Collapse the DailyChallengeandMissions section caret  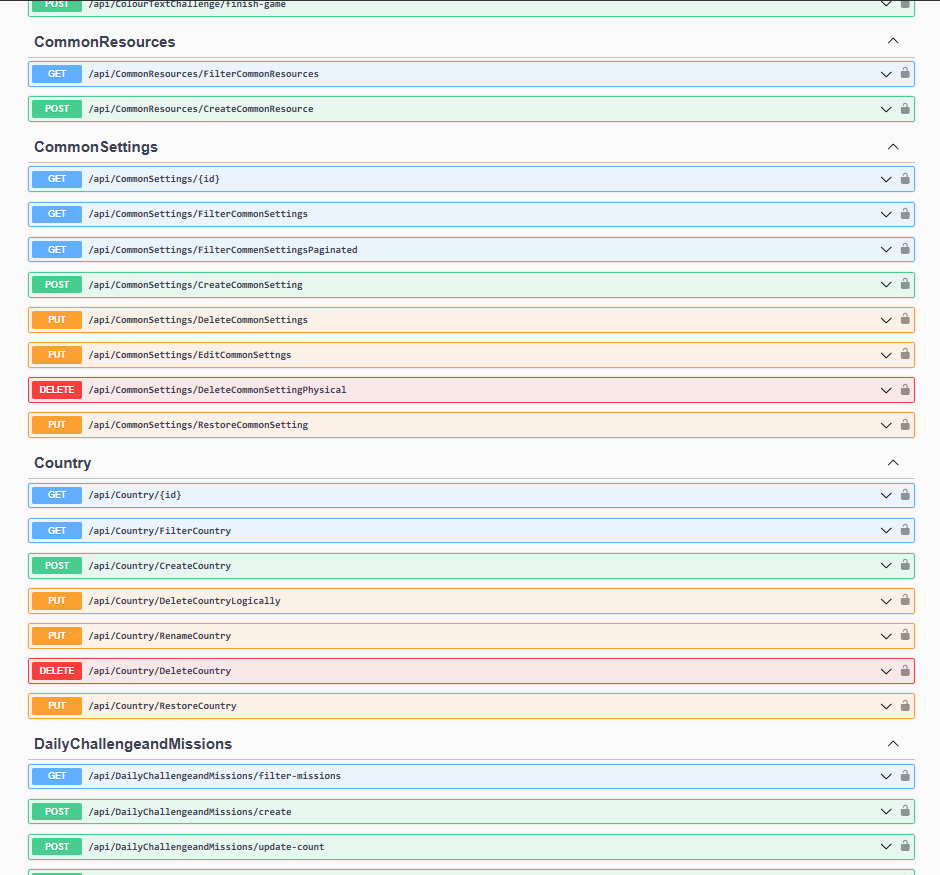pyautogui.click(x=893, y=743)
